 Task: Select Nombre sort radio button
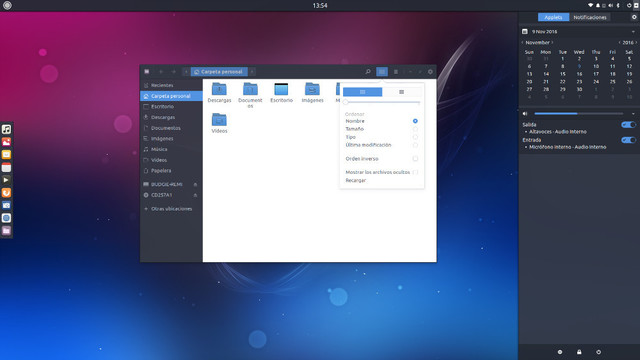415,121
